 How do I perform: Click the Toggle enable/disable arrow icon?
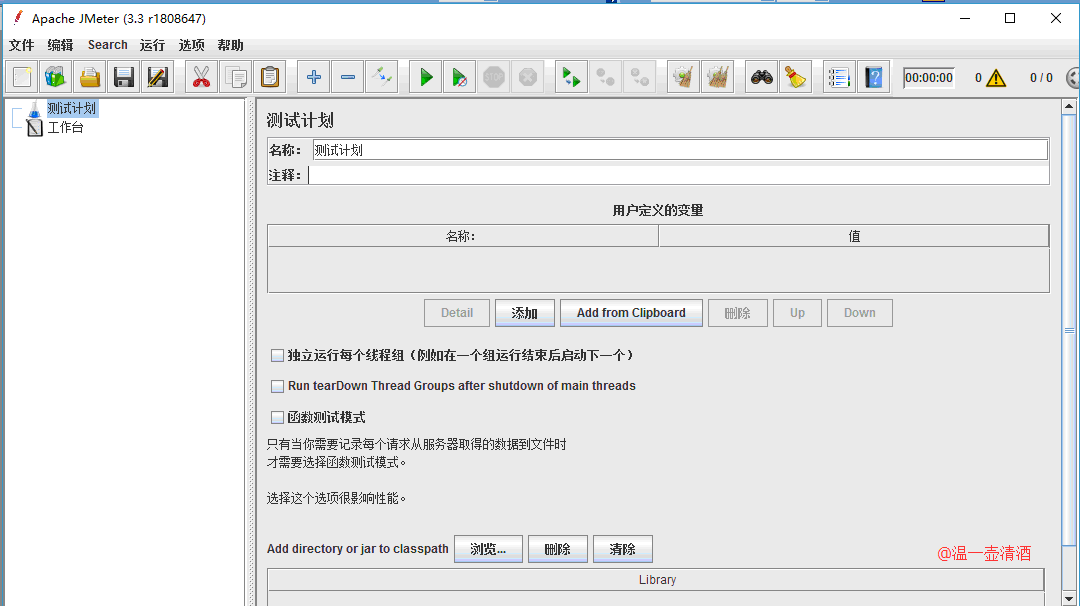point(382,77)
